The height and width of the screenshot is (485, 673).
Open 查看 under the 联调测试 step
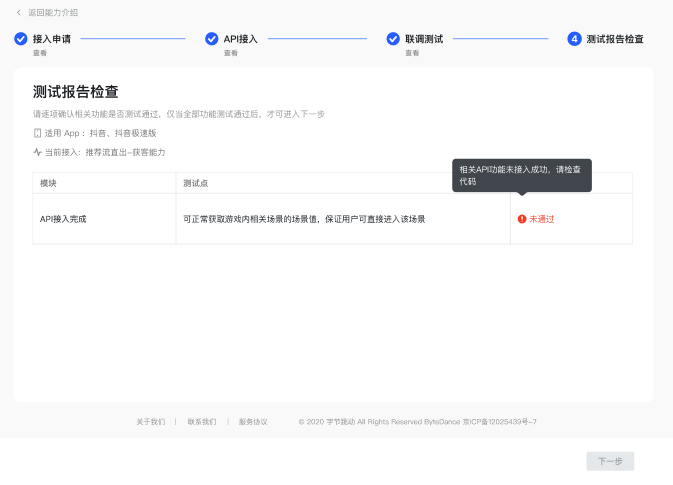click(x=412, y=52)
